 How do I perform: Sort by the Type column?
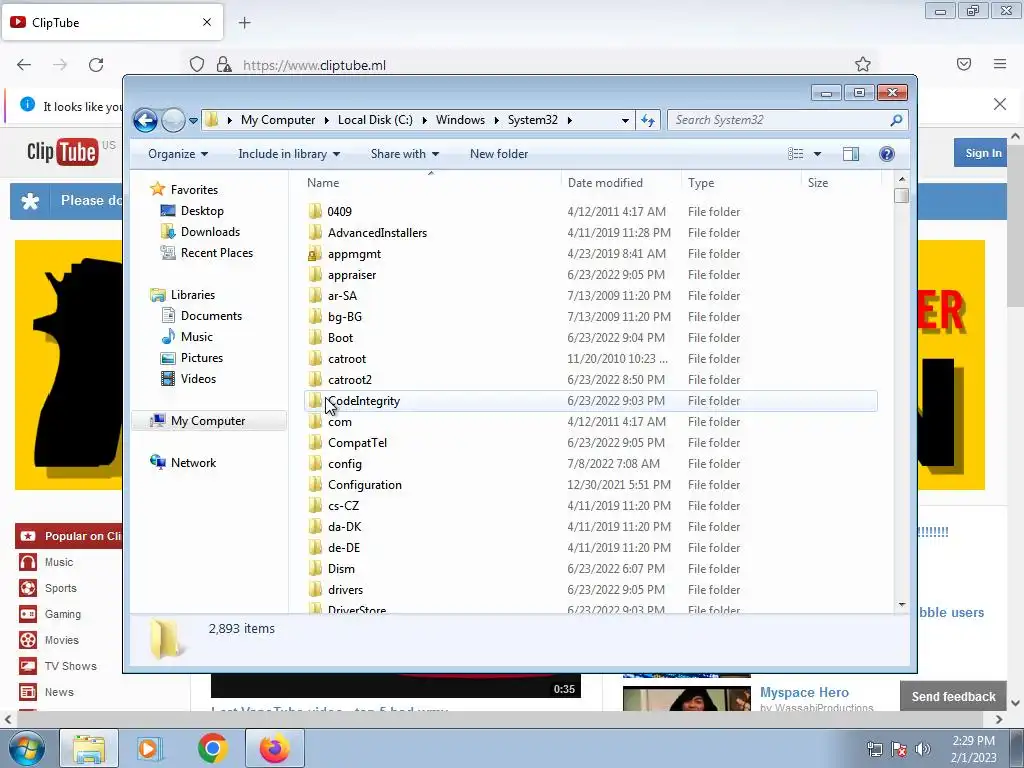pos(741,183)
